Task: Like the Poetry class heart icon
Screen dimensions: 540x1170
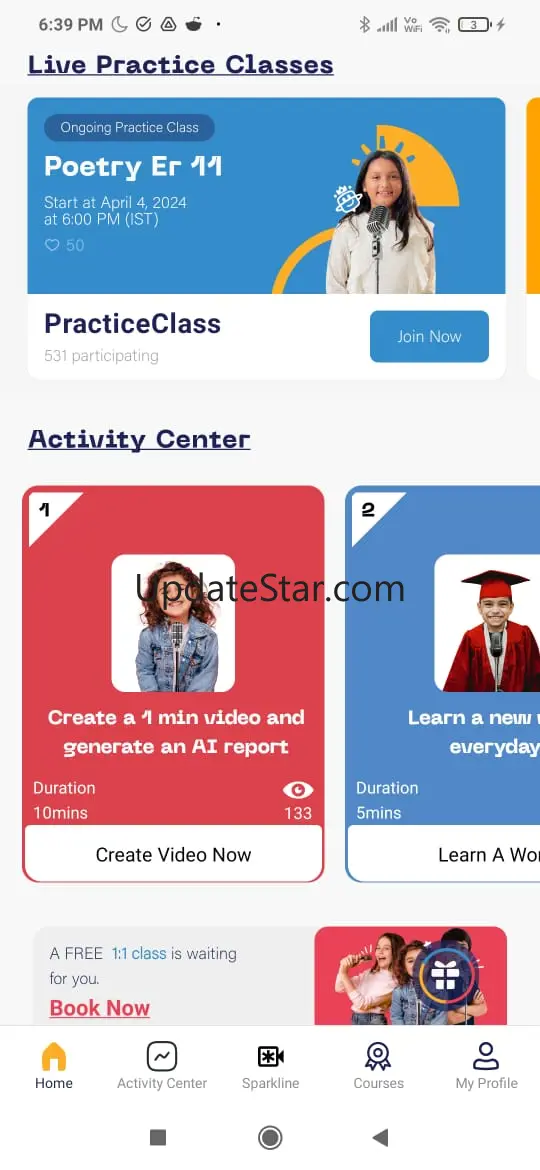Action: coord(51,245)
